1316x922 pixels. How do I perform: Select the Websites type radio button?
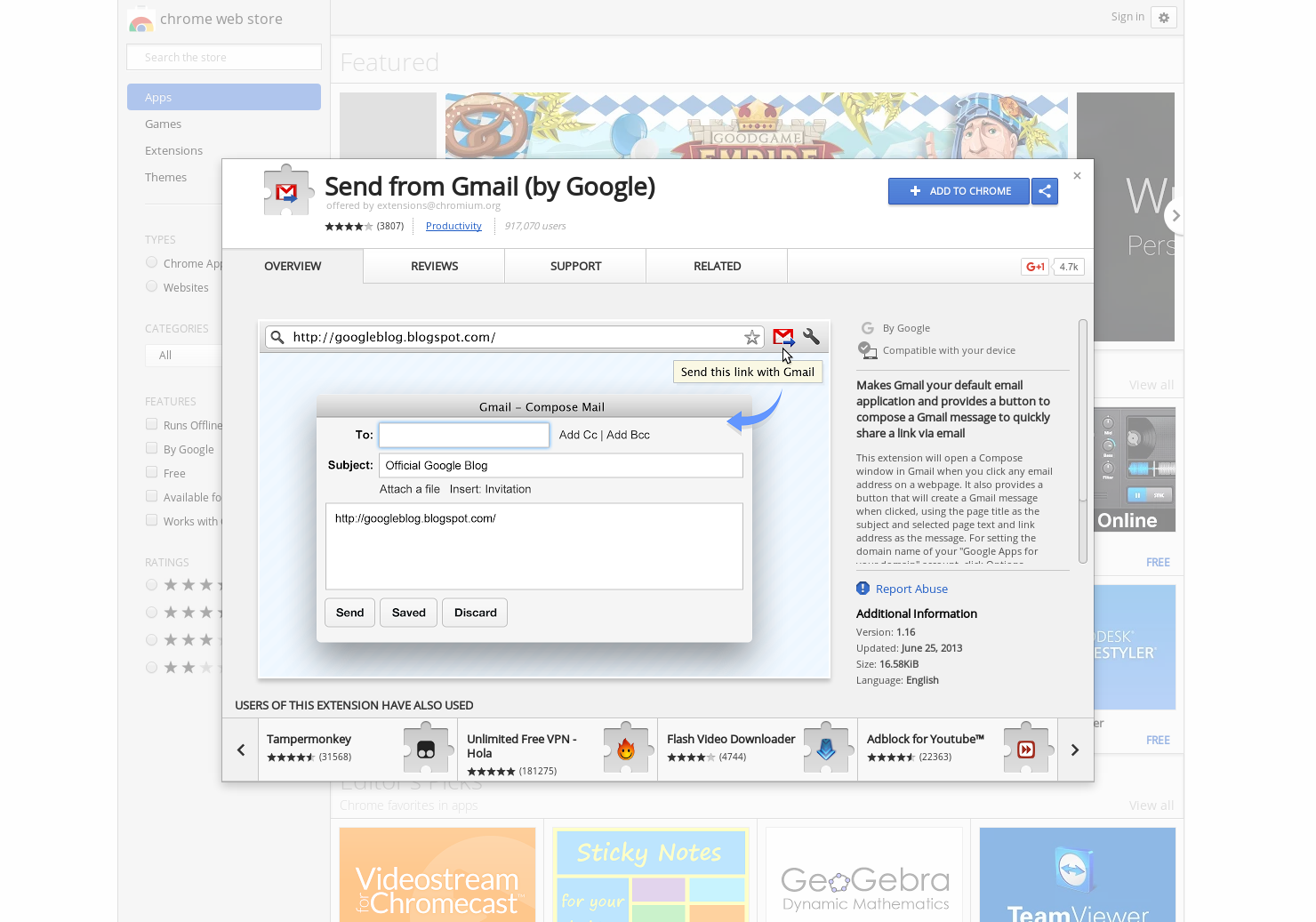(x=151, y=286)
